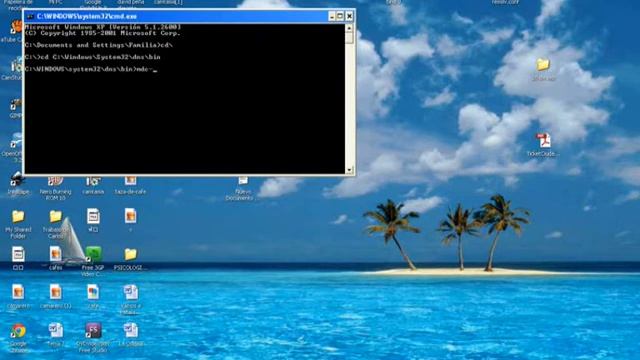Viewport: 640px width, 360px height.
Task: Launch the Free 3GP Video Converter shortcut
Action: tap(93, 261)
